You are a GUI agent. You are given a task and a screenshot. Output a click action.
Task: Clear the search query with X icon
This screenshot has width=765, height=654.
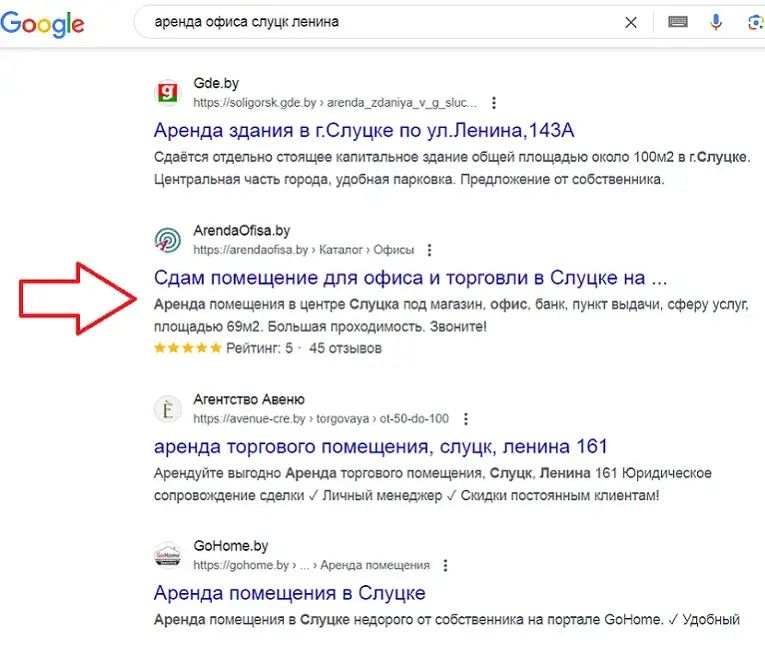pos(631,22)
